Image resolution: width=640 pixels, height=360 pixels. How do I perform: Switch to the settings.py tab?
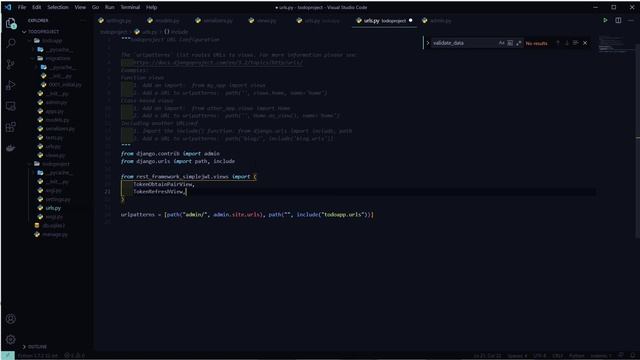(x=115, y=20)
